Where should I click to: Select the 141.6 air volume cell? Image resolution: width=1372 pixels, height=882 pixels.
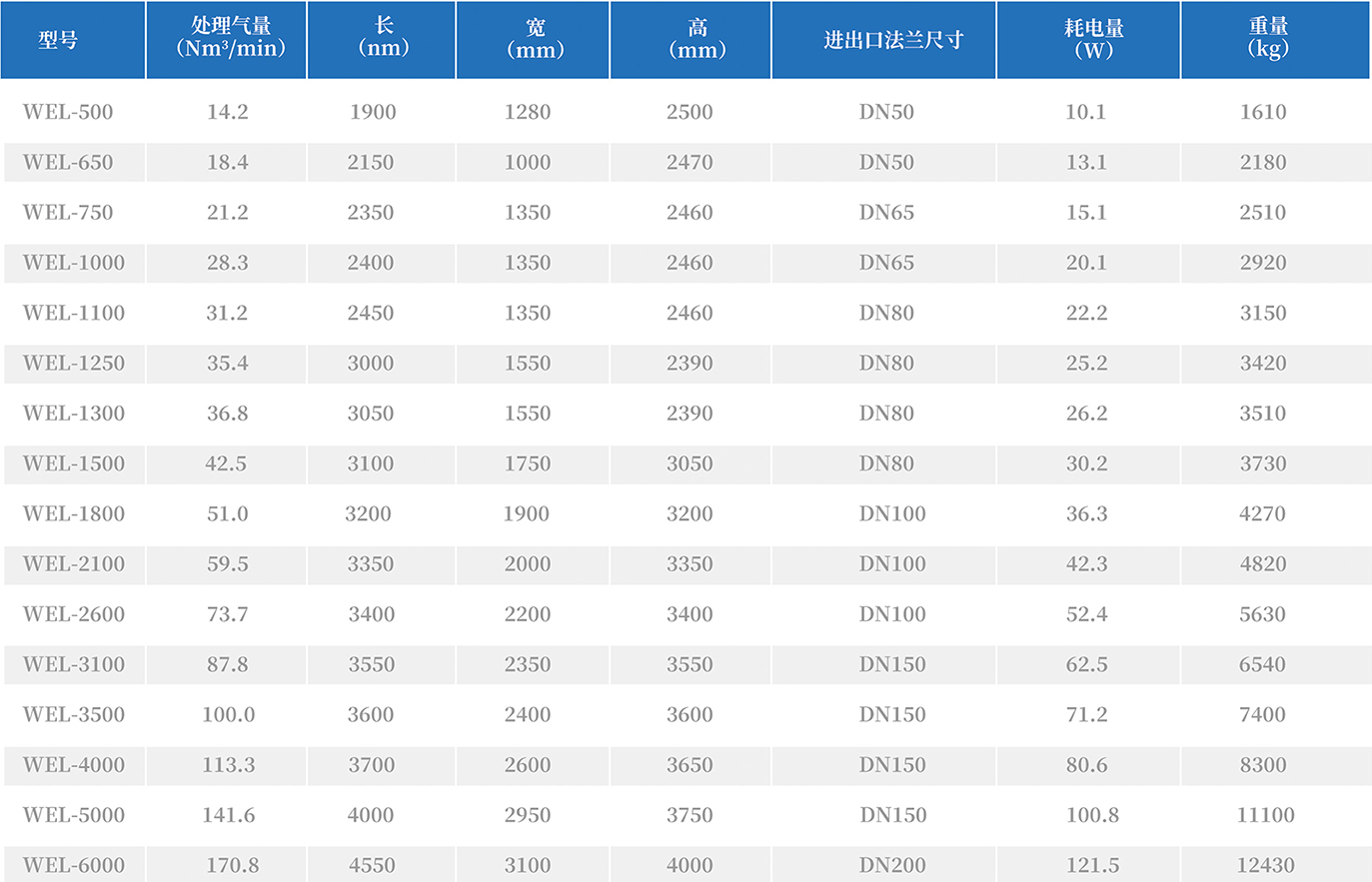tap(228, 815)
